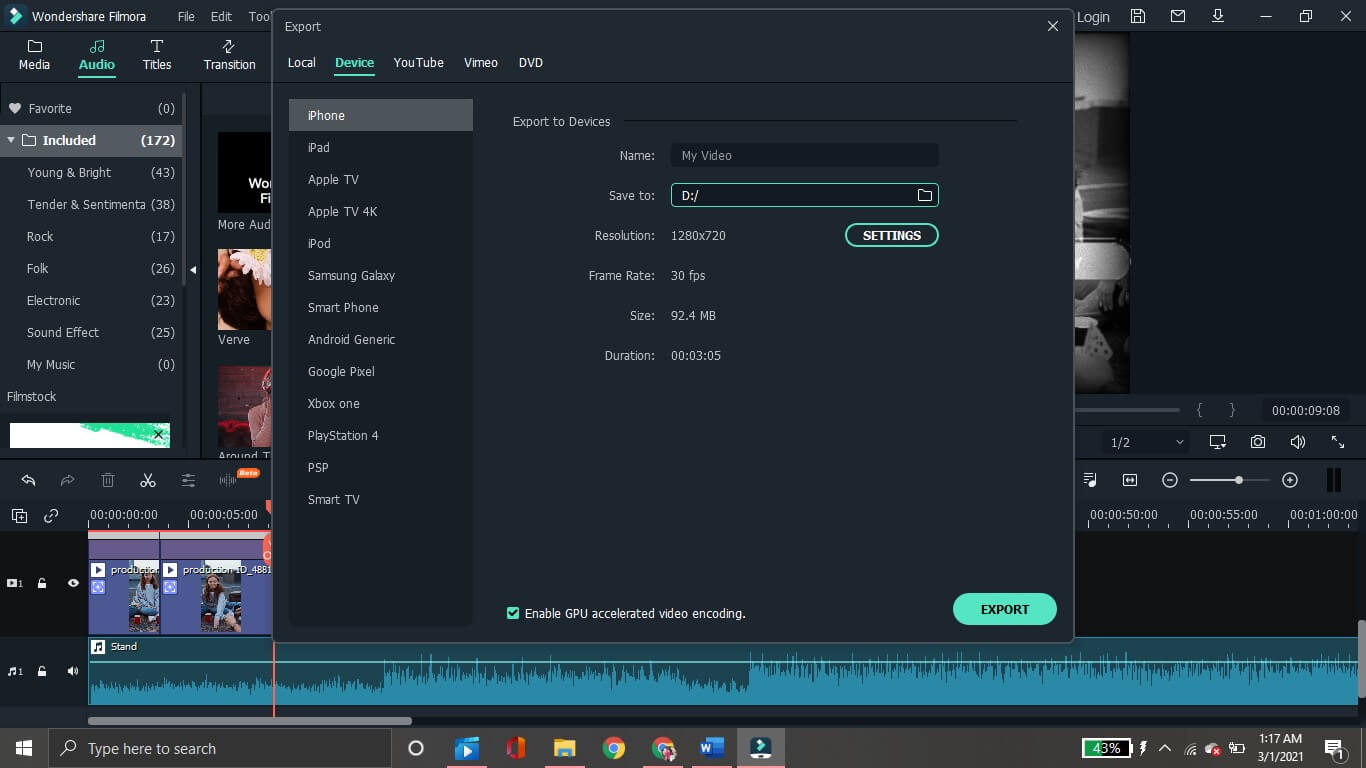Click the Name input field
Screen dimensions: 1366x768
(805, 155)
